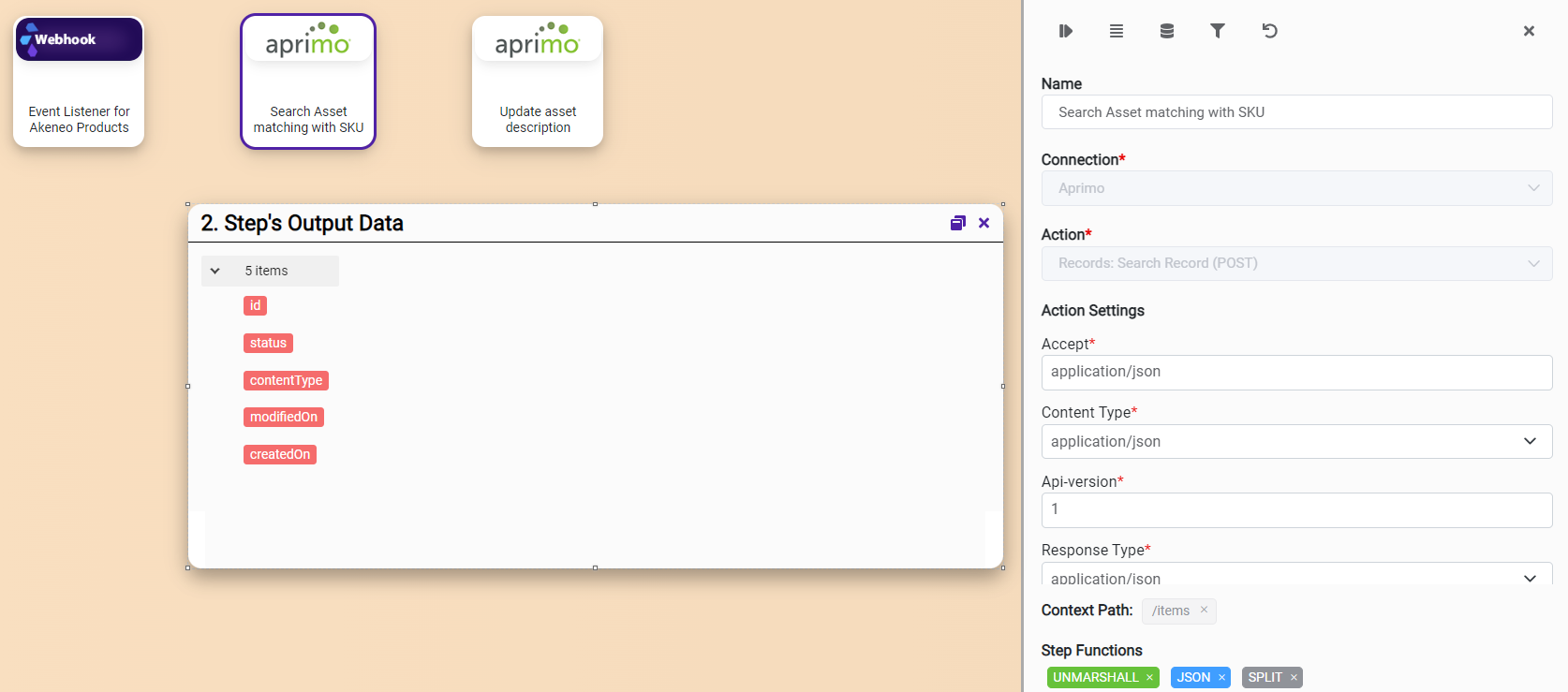Click the run step play icon
Viewport: 1568px width, 692px height.
click(1065, 31)
